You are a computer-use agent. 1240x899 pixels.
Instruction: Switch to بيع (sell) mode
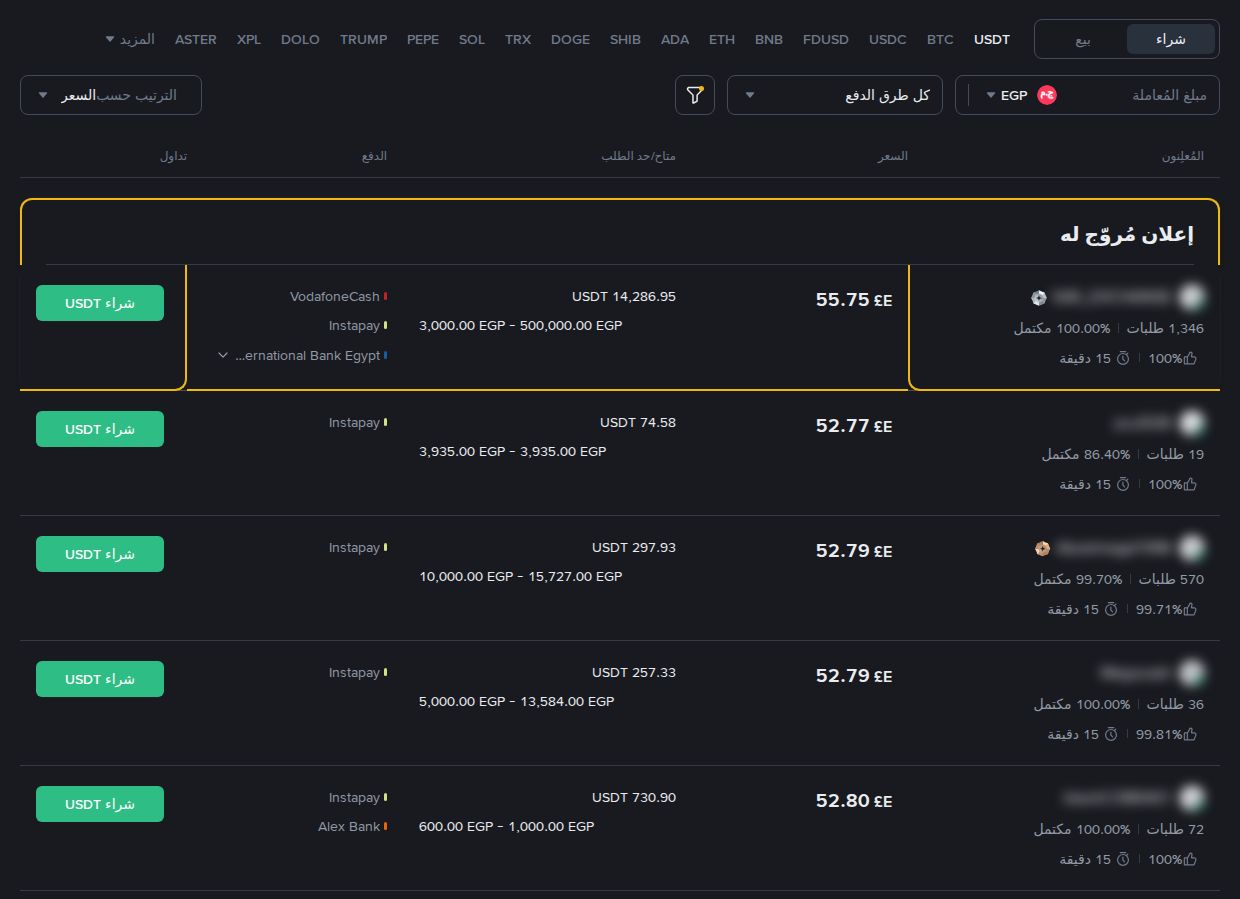tap(1083, 39)
